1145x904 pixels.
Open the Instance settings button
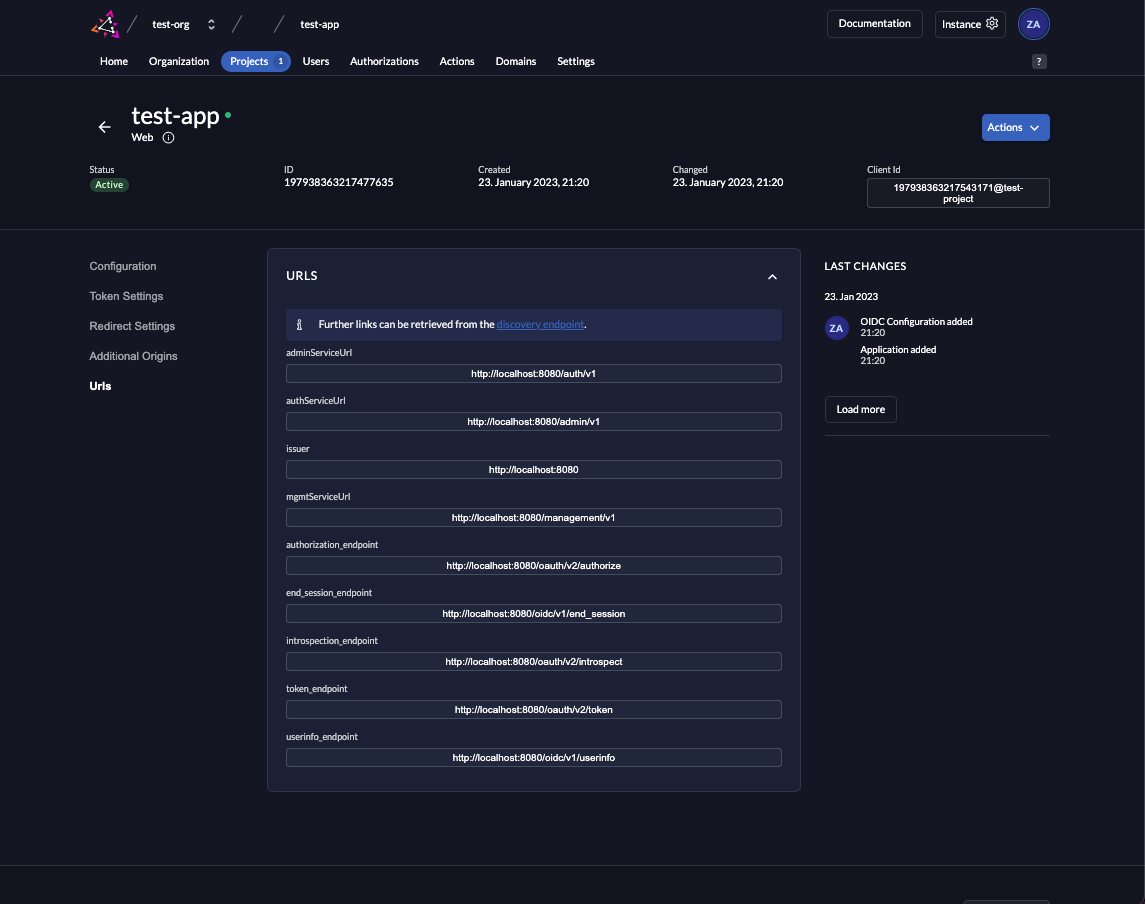tap(970, 23)
